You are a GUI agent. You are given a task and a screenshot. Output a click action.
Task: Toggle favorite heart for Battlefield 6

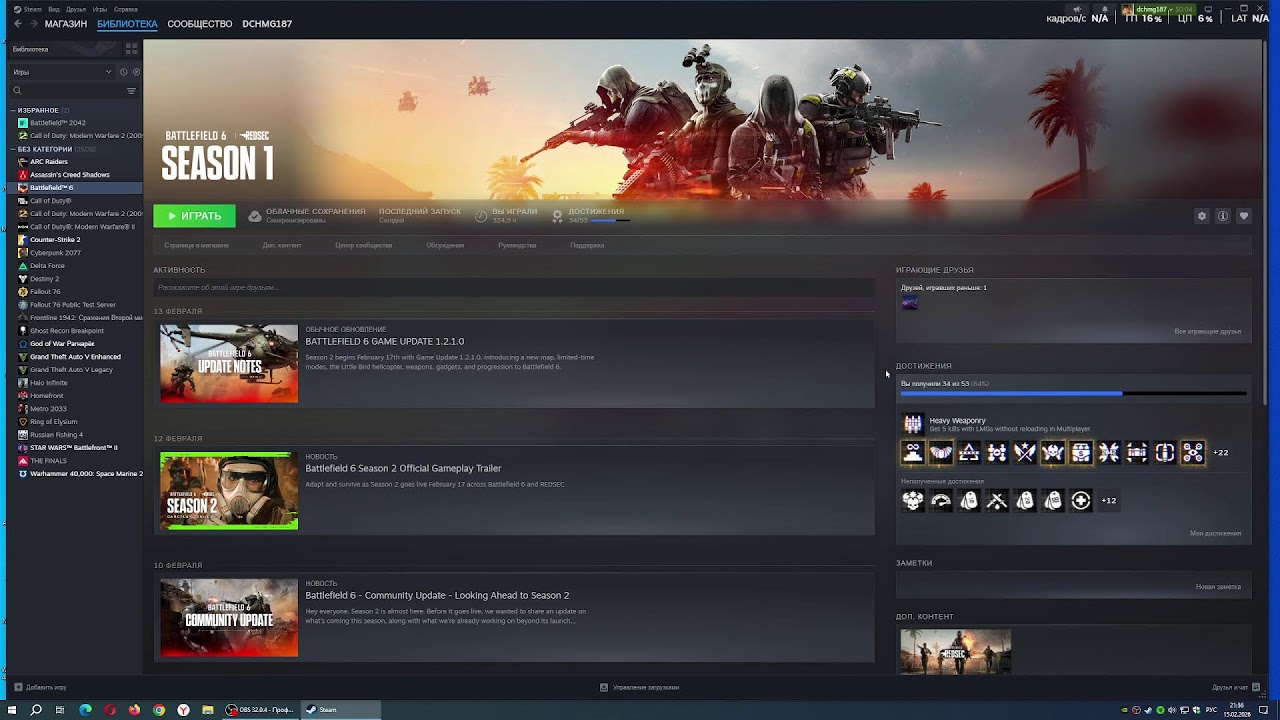(1244, 216)
